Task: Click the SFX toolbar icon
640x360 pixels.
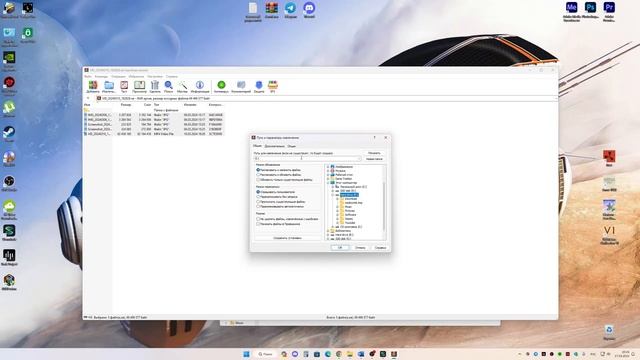Action: (273, 87)
